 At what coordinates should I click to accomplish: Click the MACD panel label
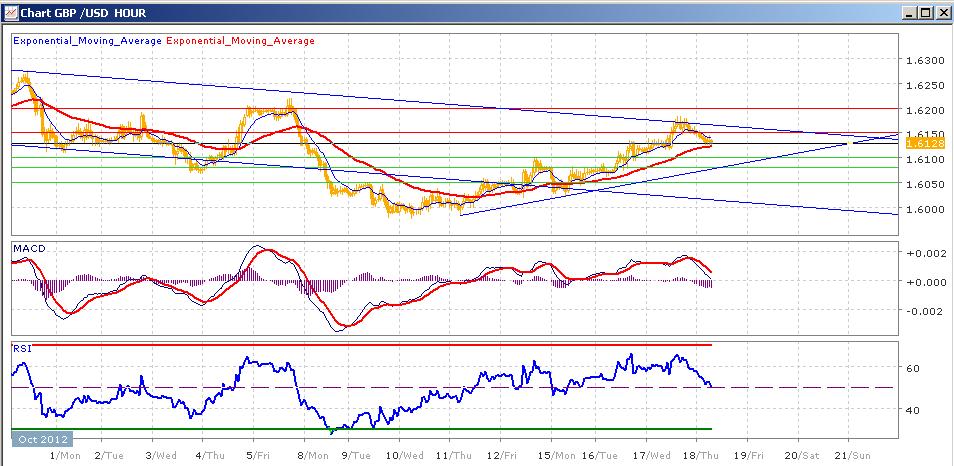(x=29, y=248)
